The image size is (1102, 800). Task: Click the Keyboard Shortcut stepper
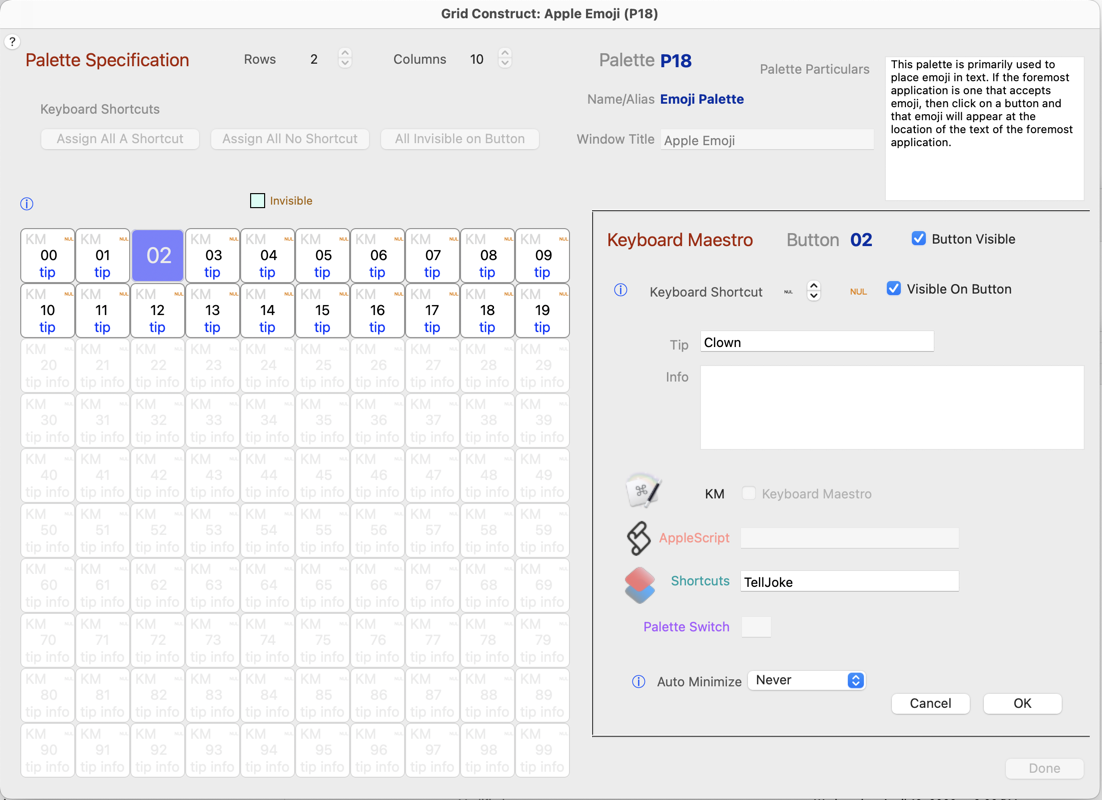pyautogui.click(x=814, y=291)
